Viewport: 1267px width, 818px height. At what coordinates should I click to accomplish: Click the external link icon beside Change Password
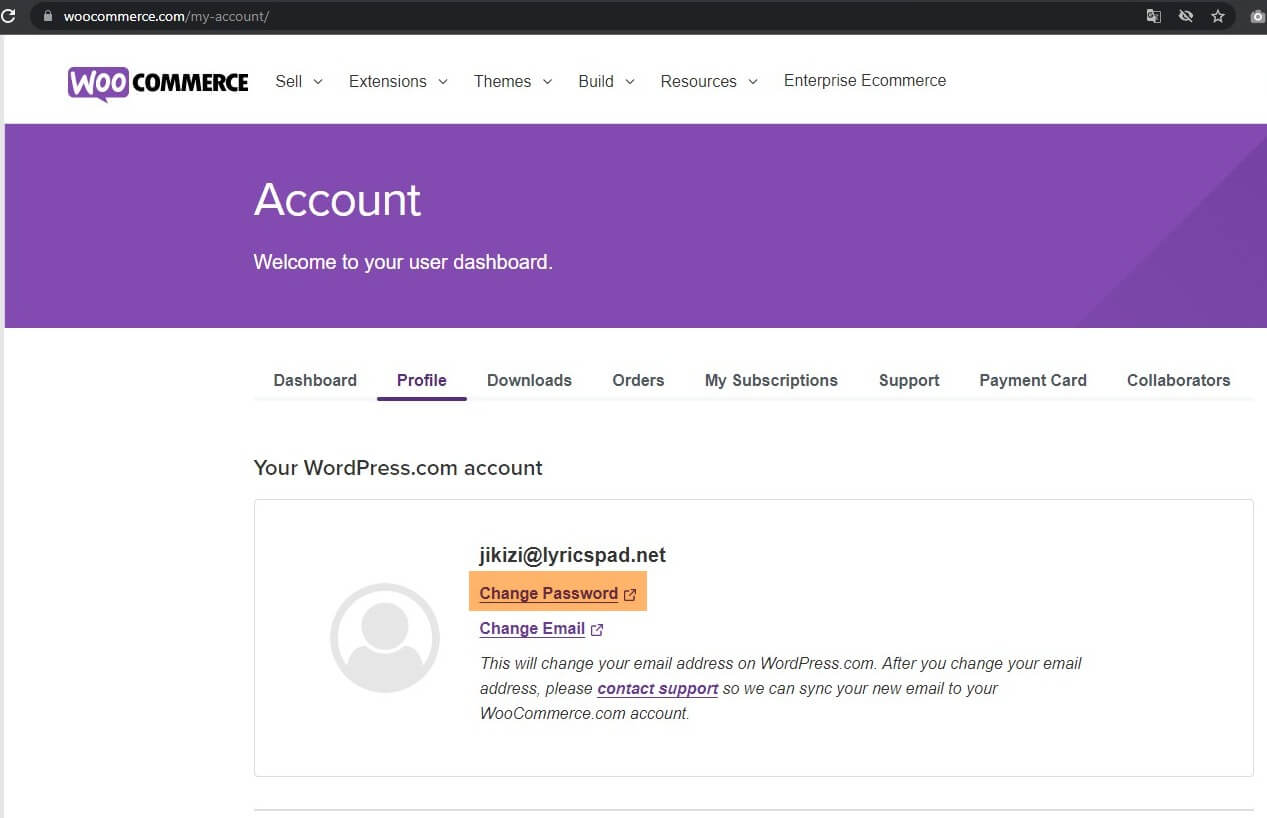[630, 594]
